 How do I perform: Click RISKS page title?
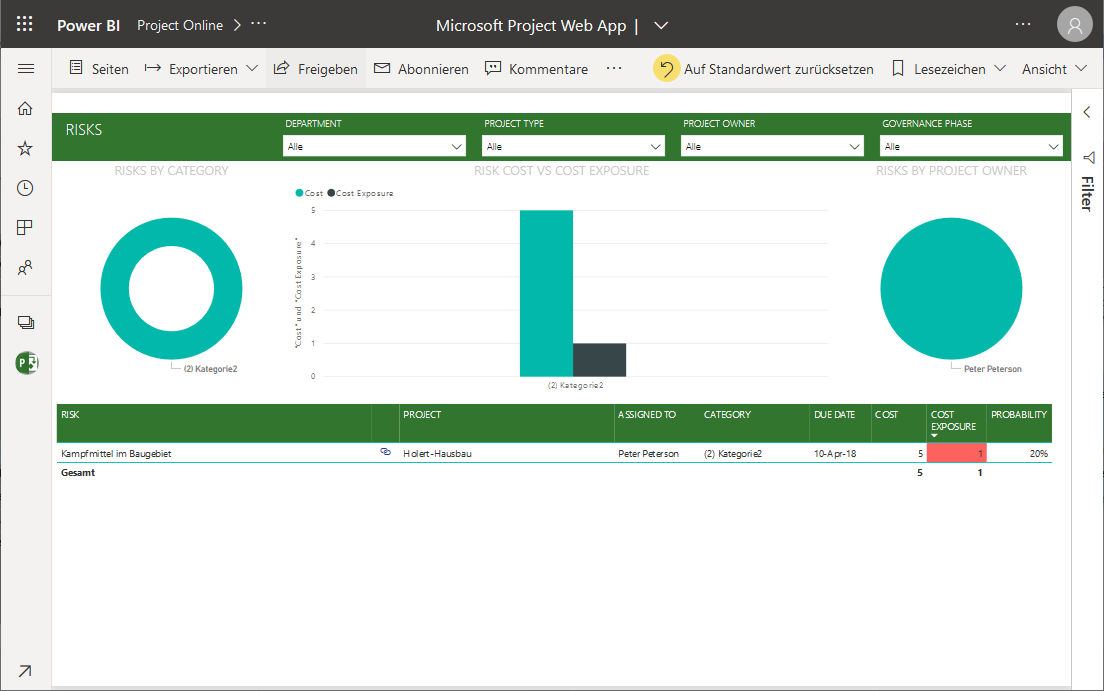pos(84,130)
